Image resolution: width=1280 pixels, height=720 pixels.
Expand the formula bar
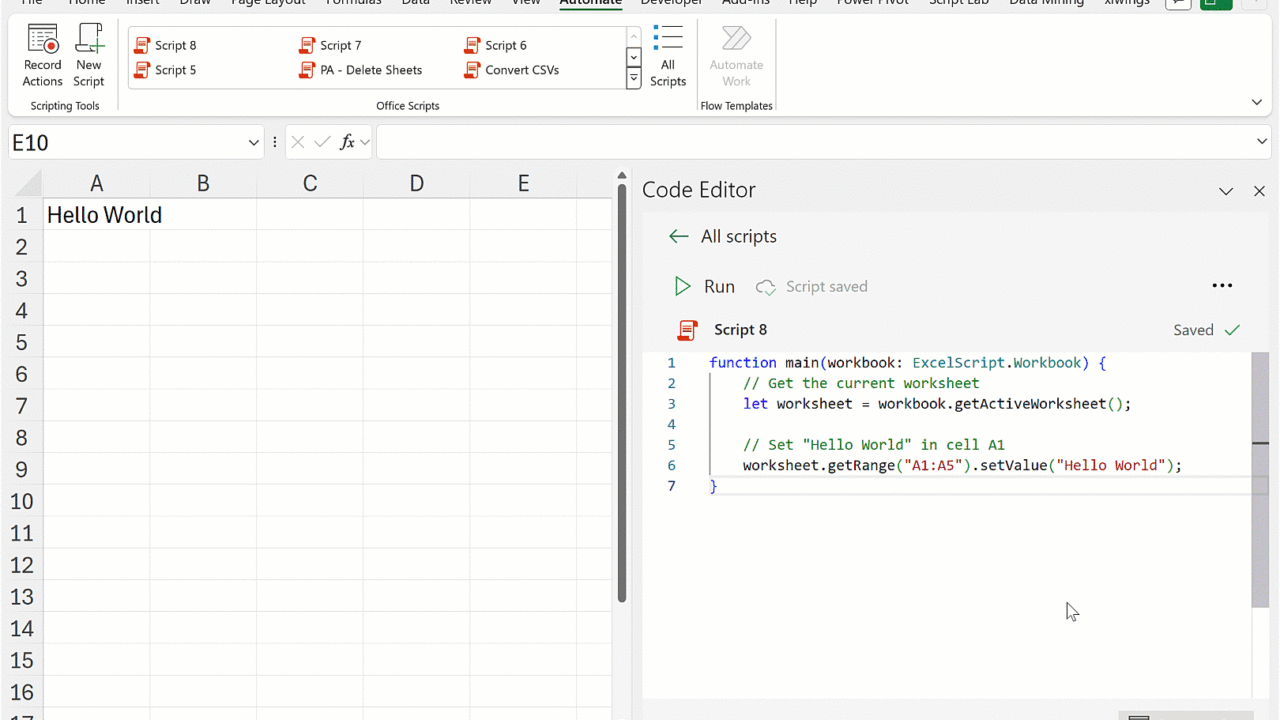click(1260, 142)
